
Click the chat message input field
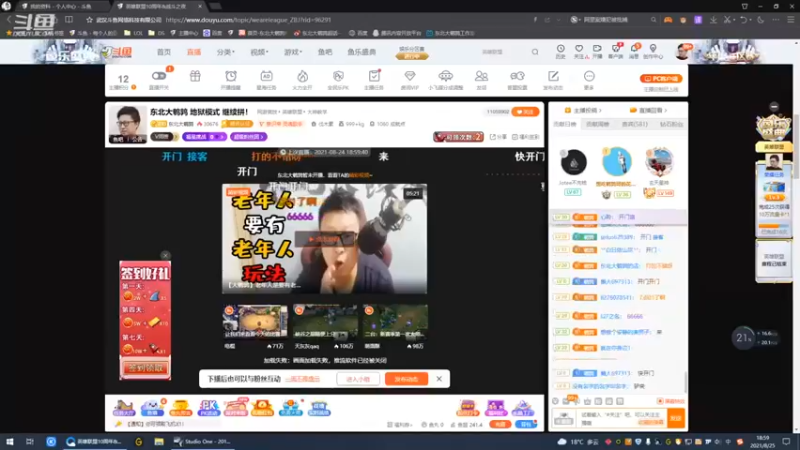[621, 418]
